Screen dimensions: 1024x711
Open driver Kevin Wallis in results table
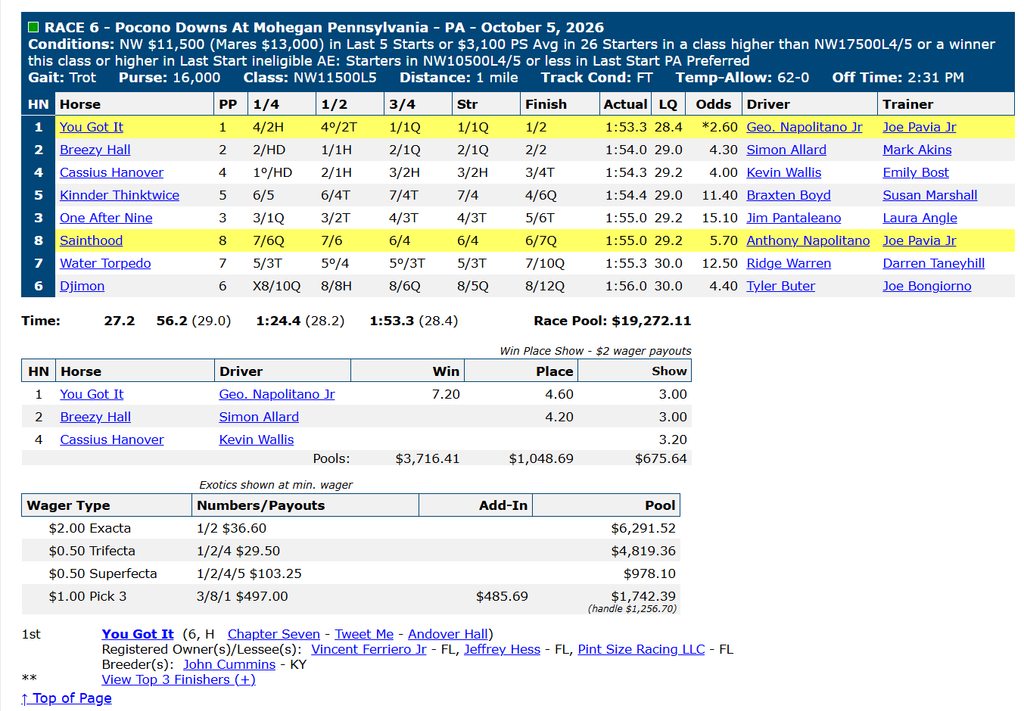(784, 173)
